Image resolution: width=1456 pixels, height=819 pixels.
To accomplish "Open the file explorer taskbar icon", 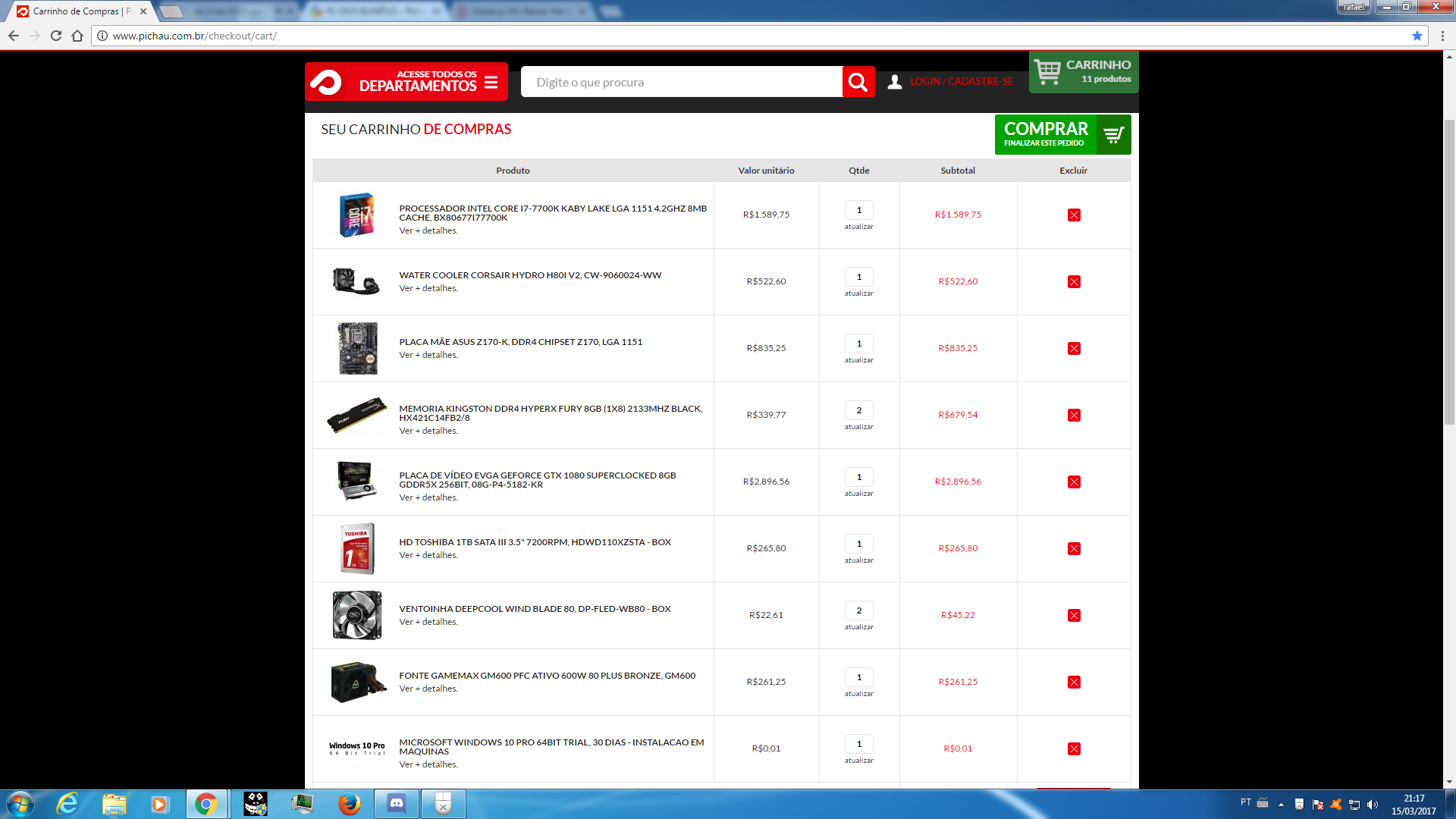I will (114, 804).
